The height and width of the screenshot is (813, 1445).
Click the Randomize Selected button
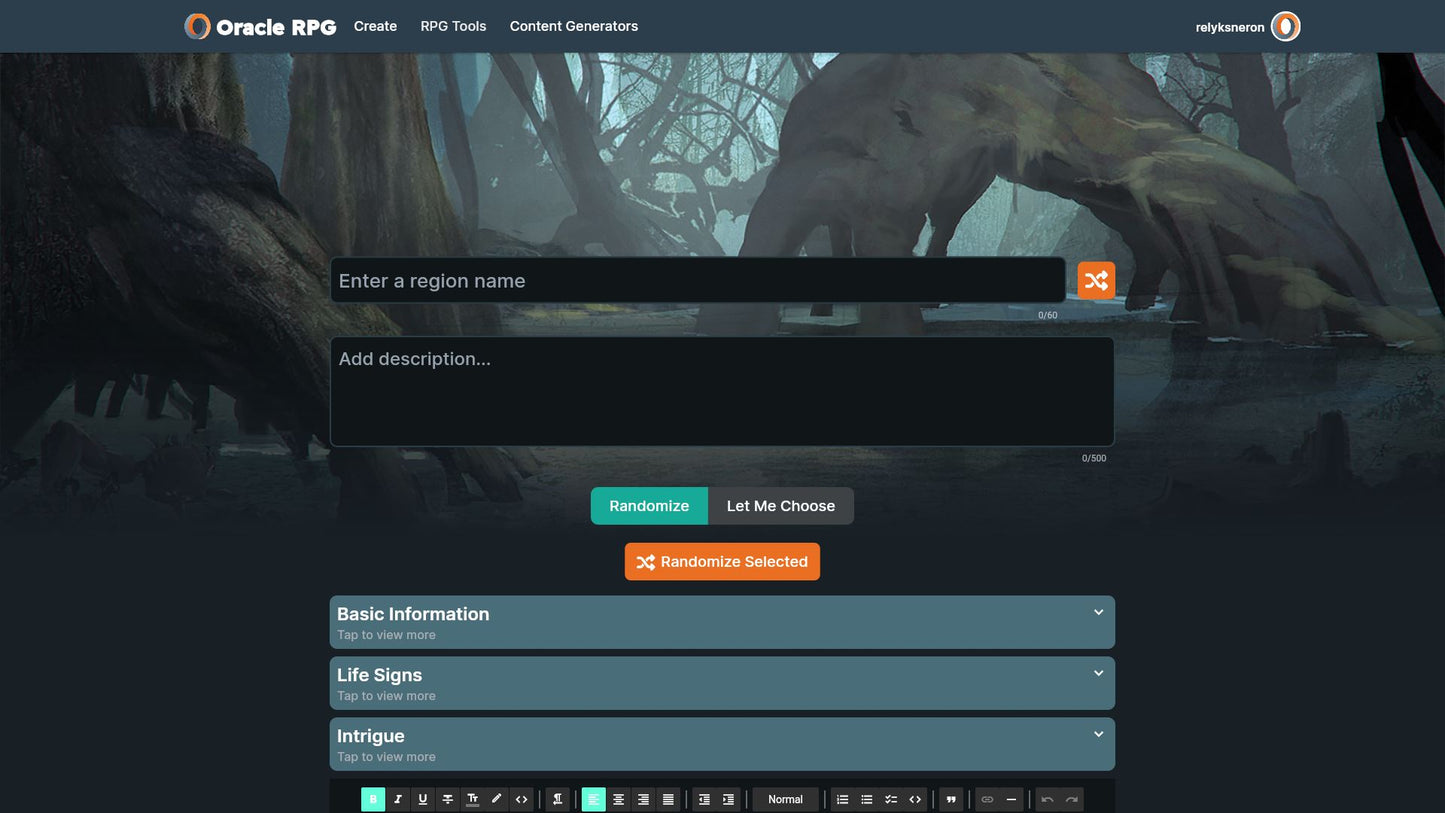(722, 562)
